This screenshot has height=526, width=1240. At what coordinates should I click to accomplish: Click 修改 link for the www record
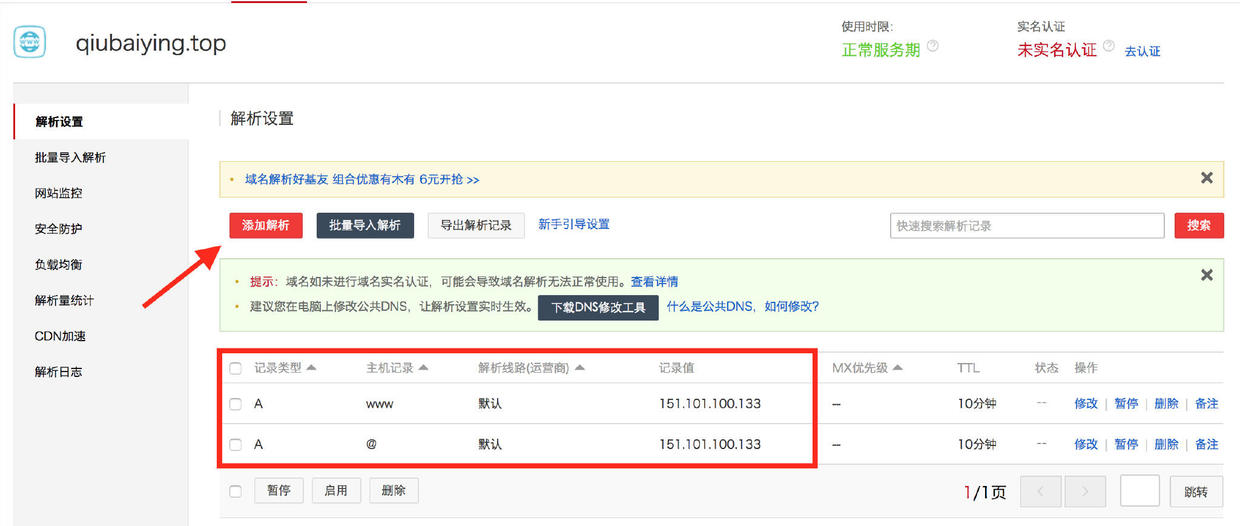click(x=1085, y=404)
